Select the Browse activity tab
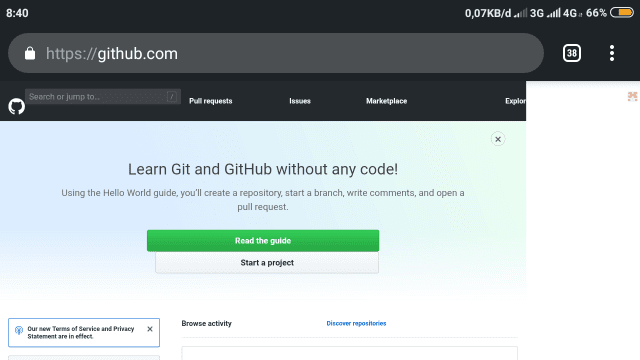Viewport: 640px width, 360px height. pos(207,323)
